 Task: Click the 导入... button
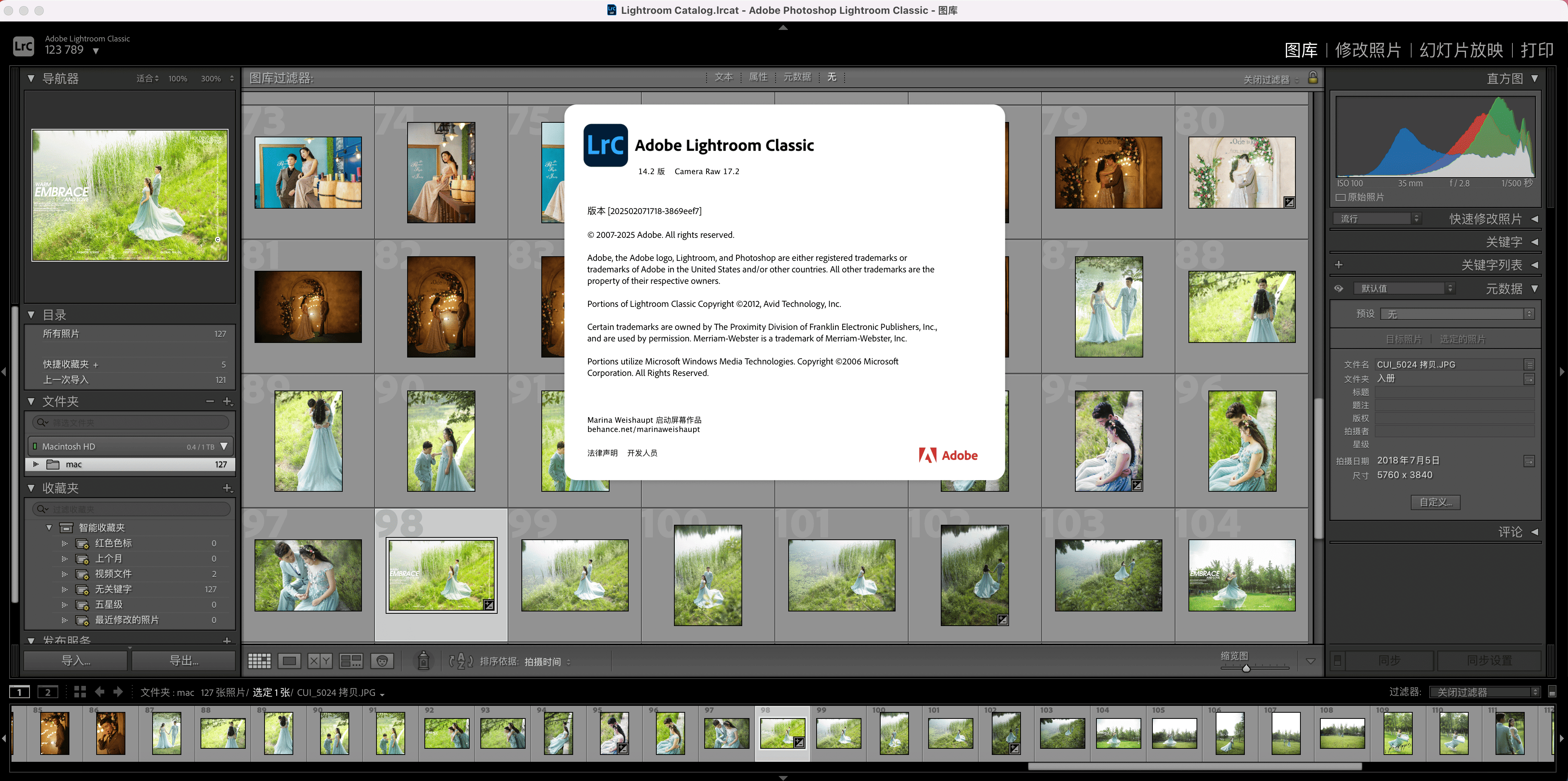click(x=76, y=661)
